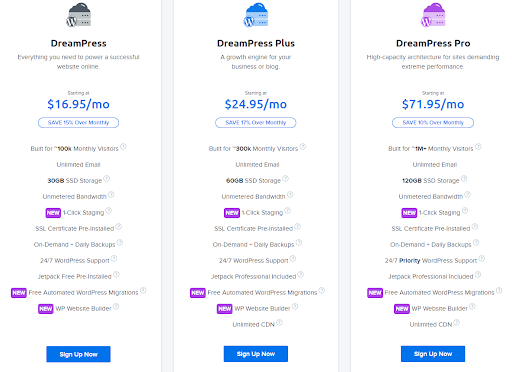Viewport: 512px width, 372px height.
Task: Open WP Website Builder help icon in Plus plan
Action: pos(295,307)
